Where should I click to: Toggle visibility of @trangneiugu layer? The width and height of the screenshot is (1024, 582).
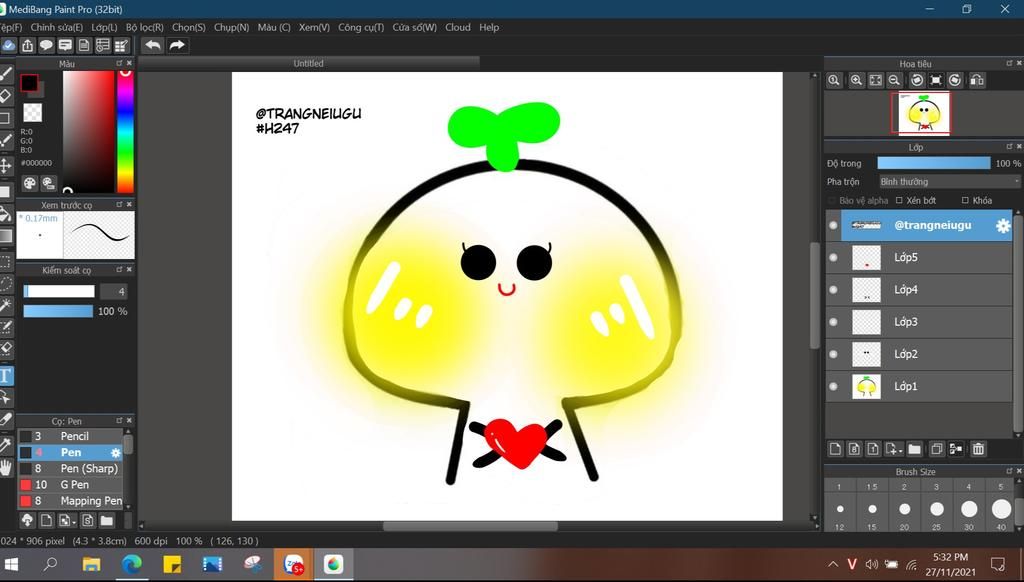pyautogui.click(x=833, y=225)
